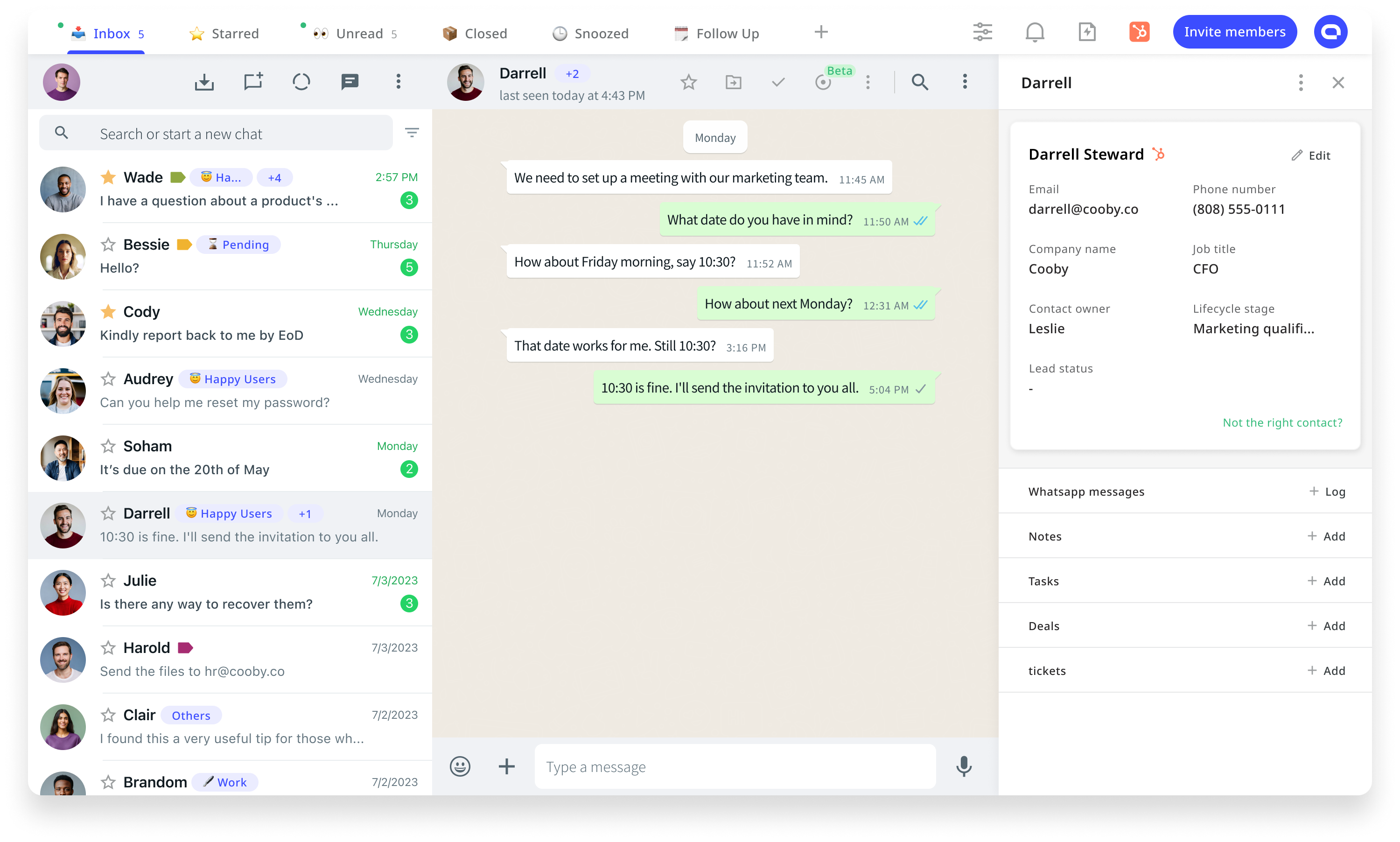The image size is (1400, 842).
Task: Toggle star in Darrell chat header
Action: click(688, 82)
